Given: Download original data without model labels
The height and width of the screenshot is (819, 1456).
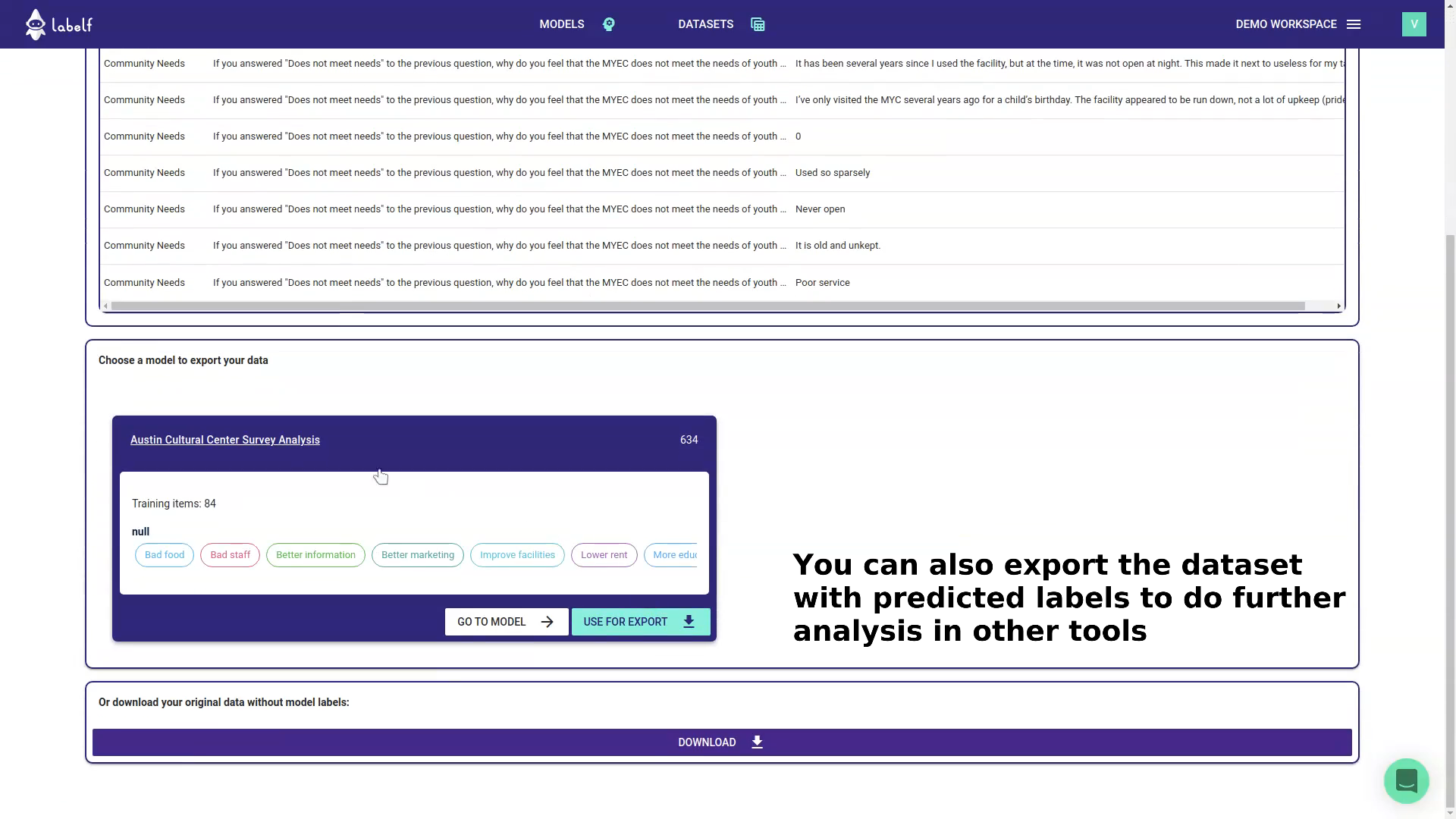Looking at the screenshot, I should coord(721,742).
